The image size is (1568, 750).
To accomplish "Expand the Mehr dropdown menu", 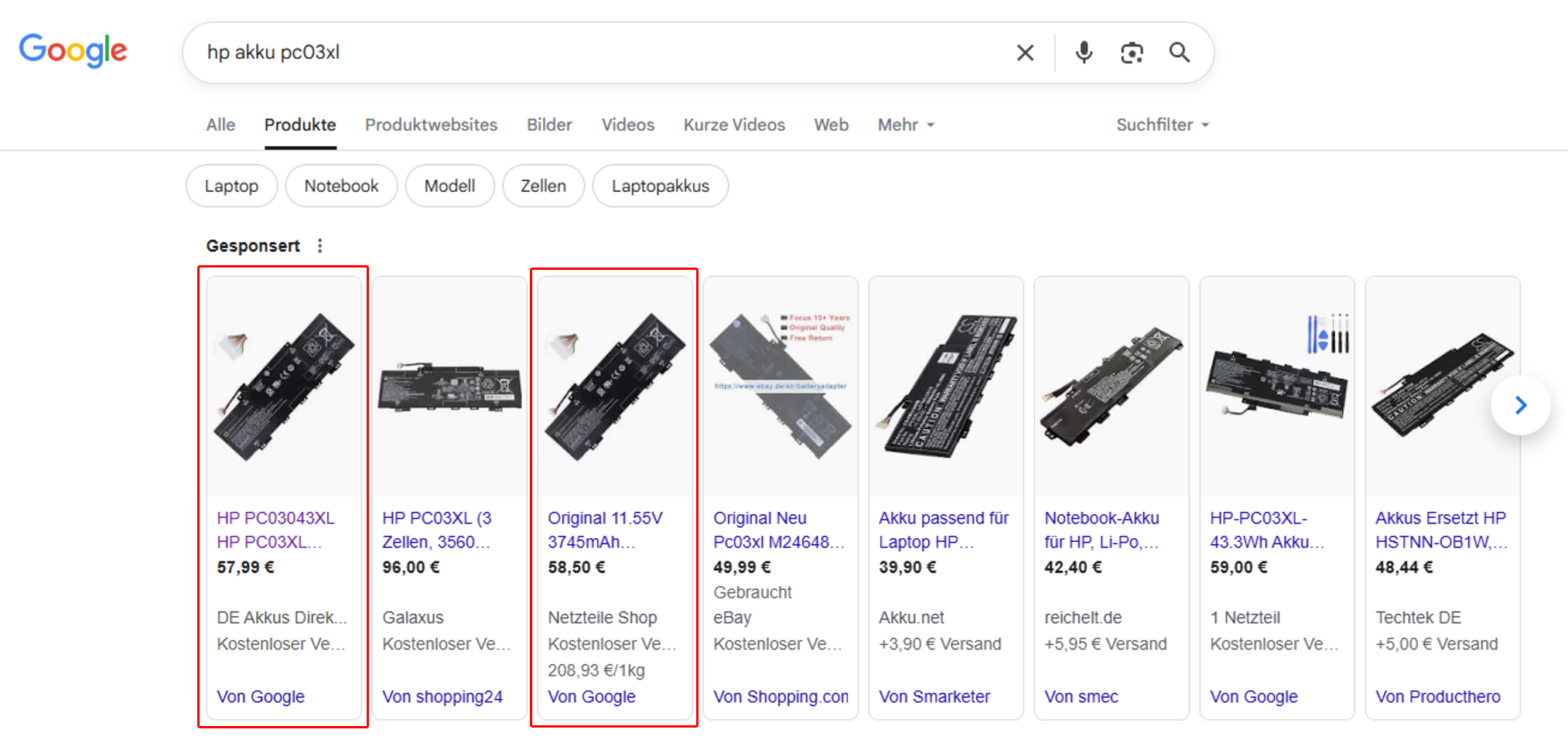I will click(906, 124).
